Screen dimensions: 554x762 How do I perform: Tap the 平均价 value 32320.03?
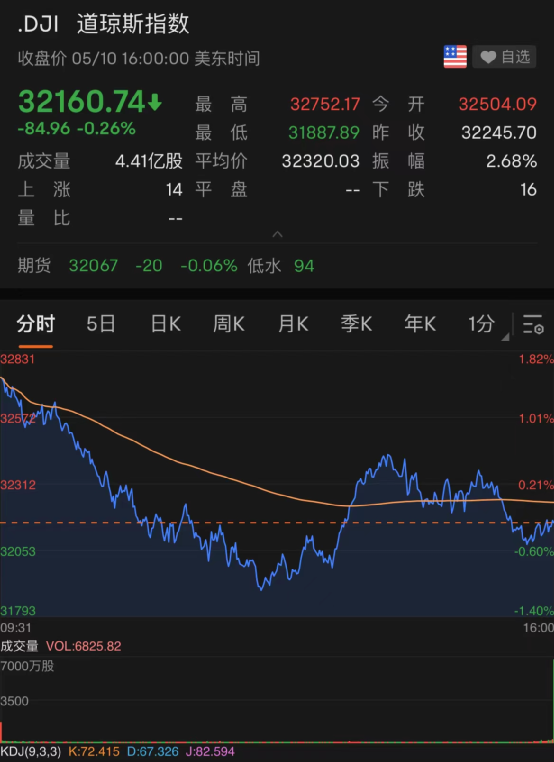[x=321, y=161]
